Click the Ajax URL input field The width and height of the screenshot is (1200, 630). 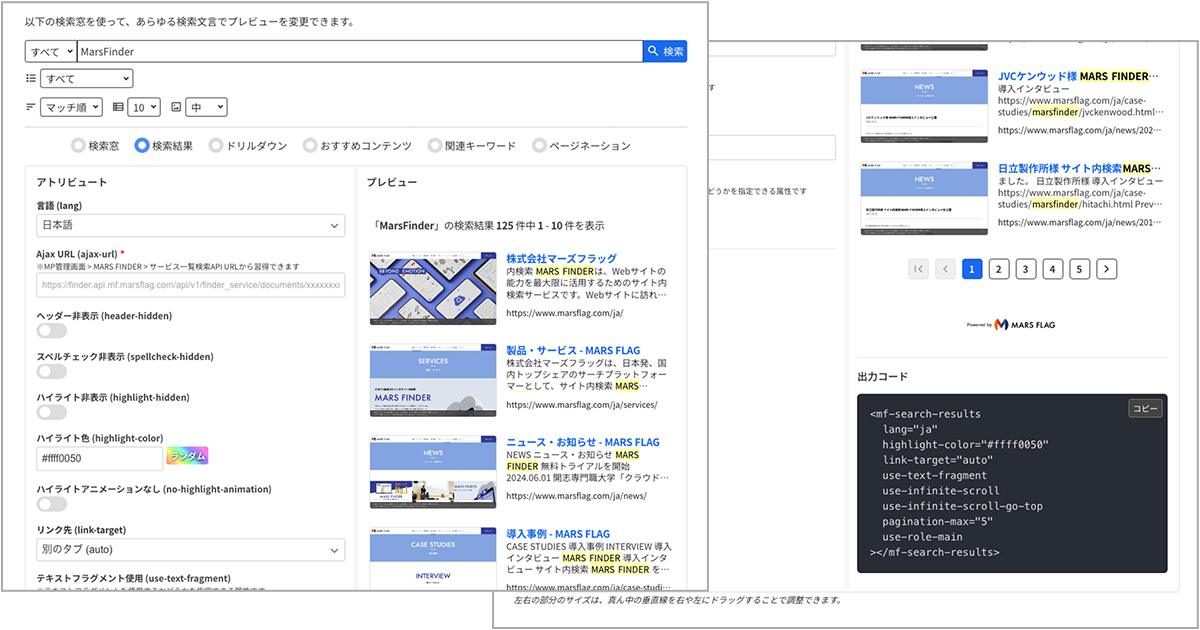click(x=190, y=286)
